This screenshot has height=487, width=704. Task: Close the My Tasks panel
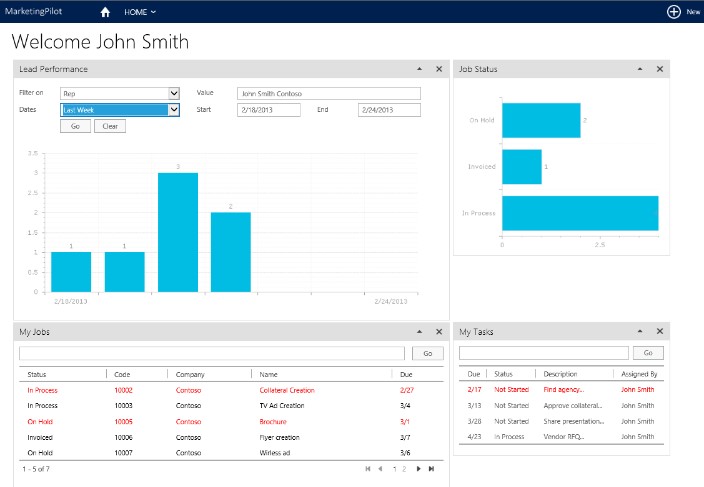point(659,331)
